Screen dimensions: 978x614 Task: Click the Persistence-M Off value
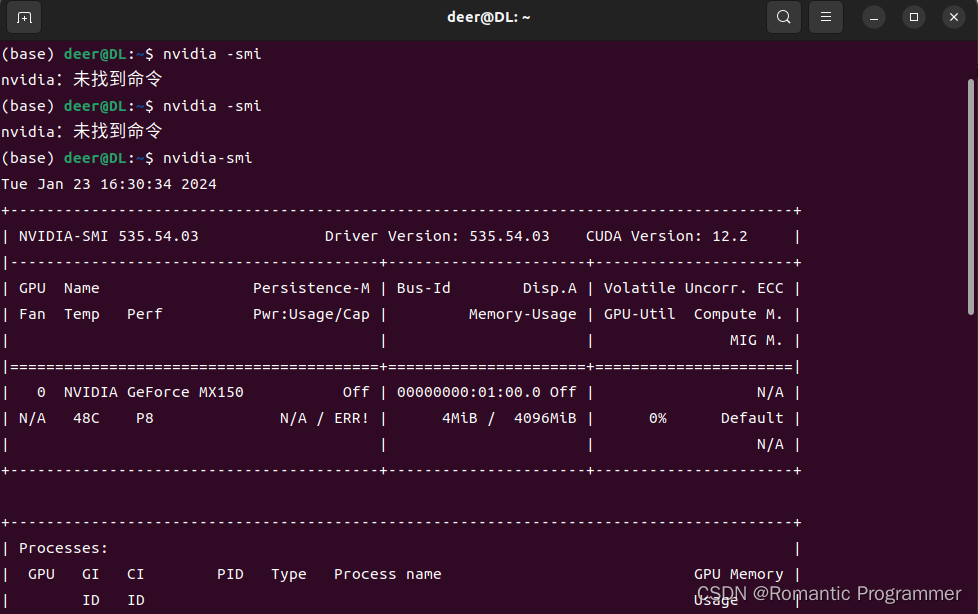click(x=356, y=392)
